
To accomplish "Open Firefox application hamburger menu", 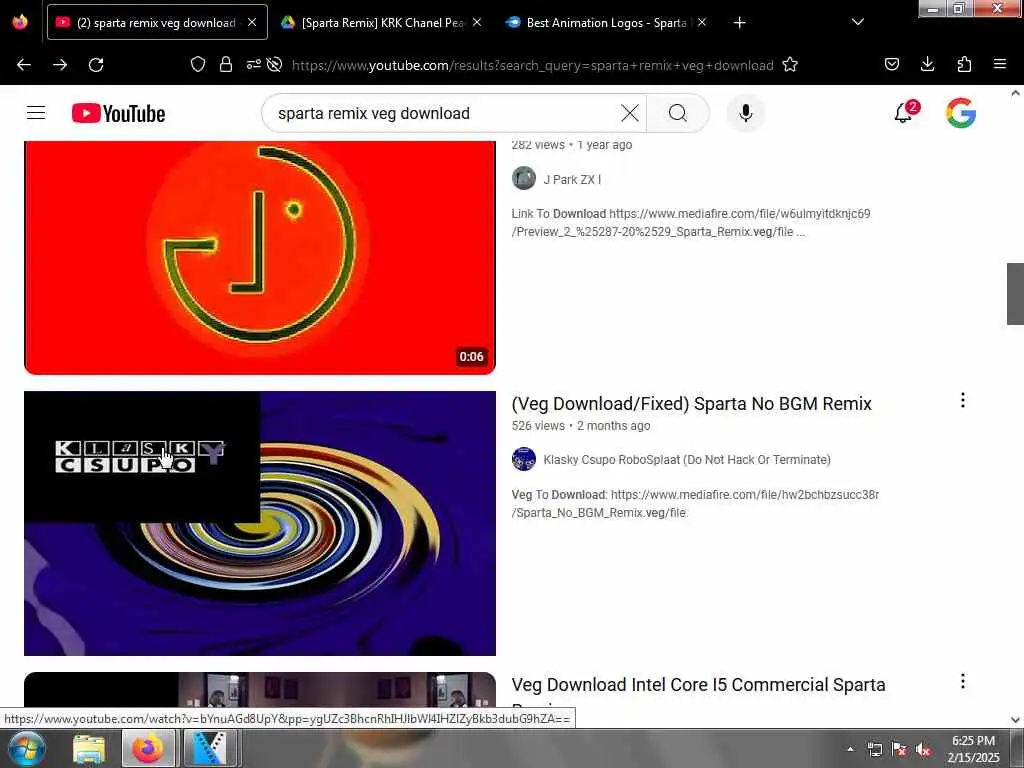I will (x=1000, y=64).
